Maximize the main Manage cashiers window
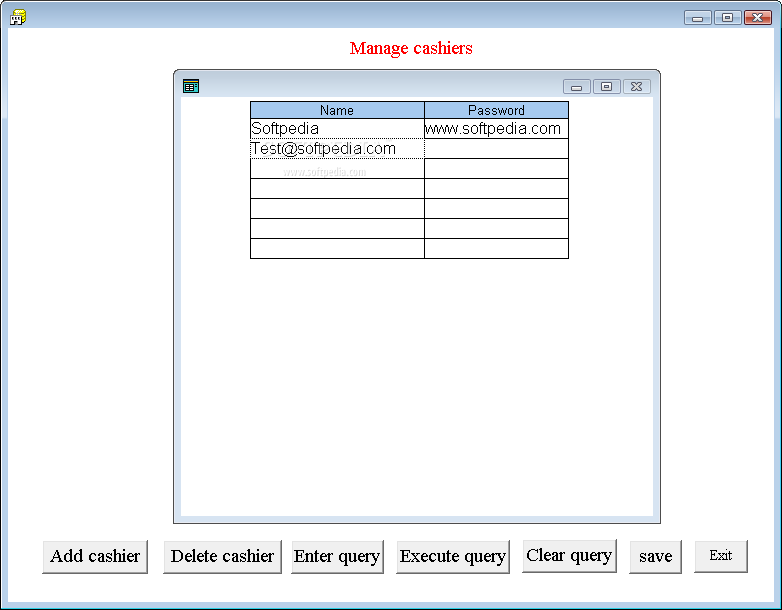This screenshot has width=782, height=610. (728, 18)
